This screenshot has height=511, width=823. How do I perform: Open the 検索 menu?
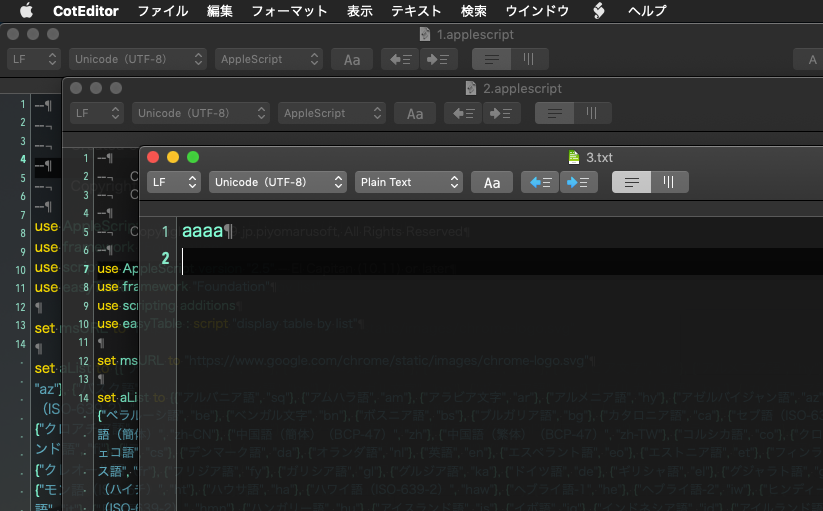473,10
